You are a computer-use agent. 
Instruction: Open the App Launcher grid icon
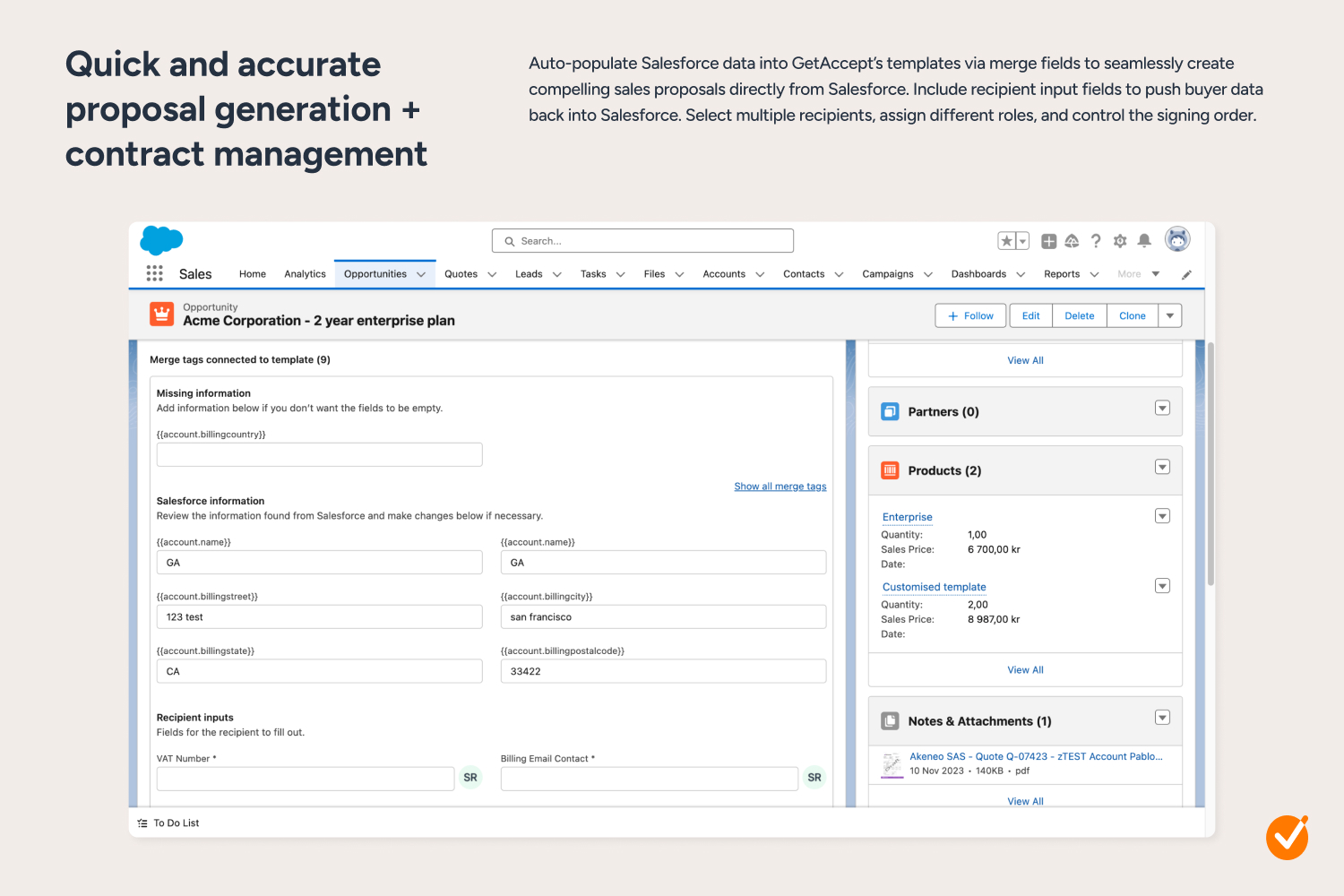[x=155, y=273]
